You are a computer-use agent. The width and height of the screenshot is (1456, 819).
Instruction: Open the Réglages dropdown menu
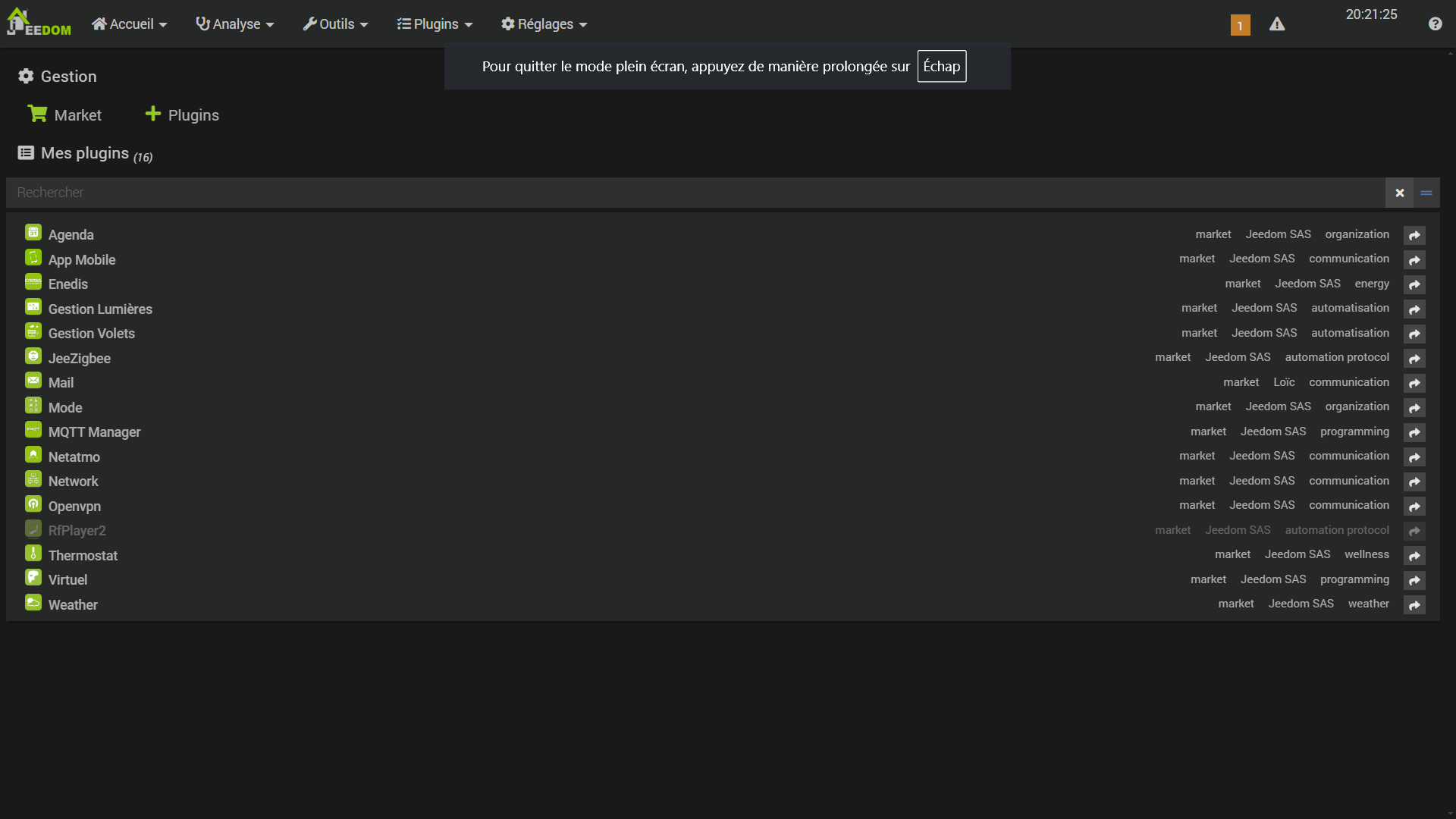click(544, 24)
